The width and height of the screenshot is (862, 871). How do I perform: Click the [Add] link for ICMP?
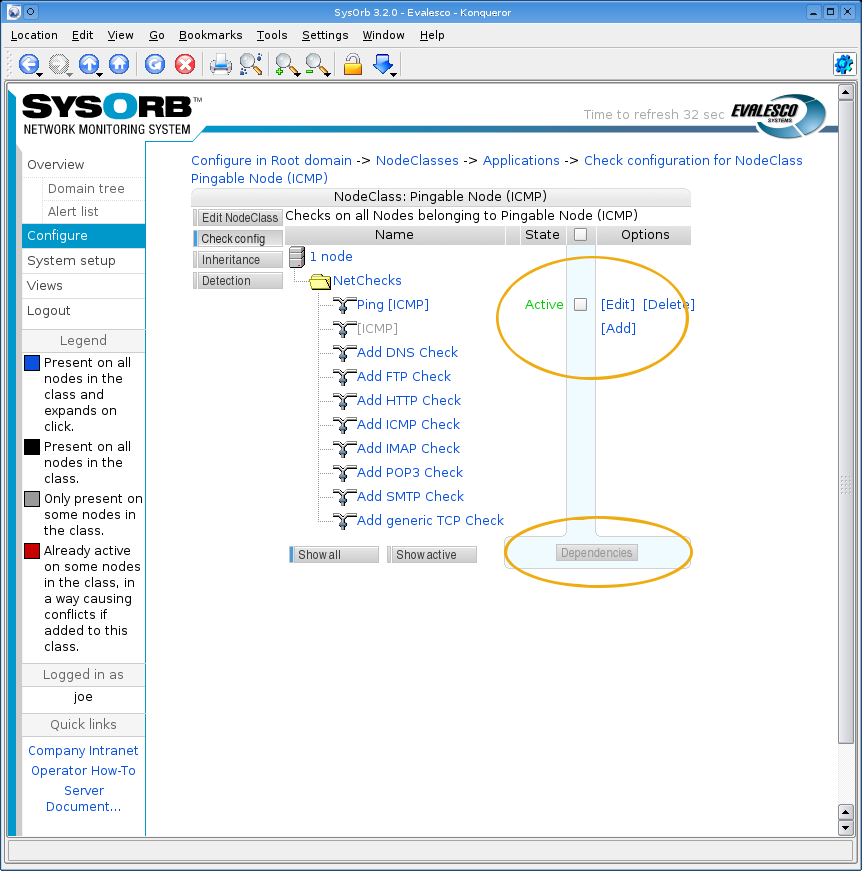[x=618, y=328]
